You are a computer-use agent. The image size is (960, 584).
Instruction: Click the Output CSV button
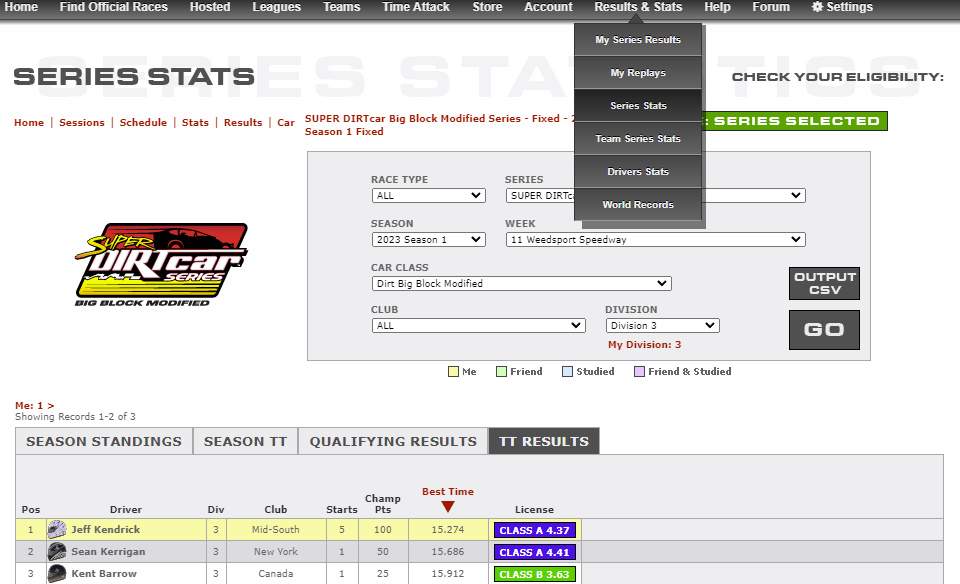coord(824,283)
